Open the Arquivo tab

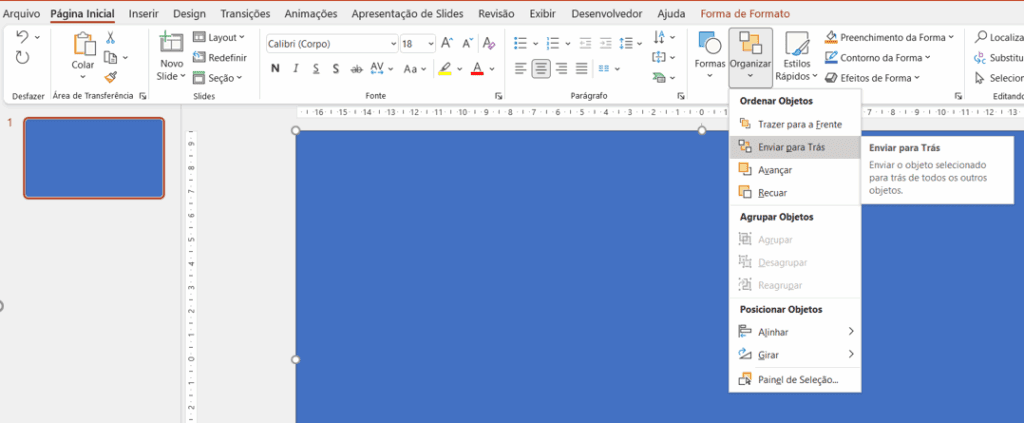pos(22,14)
